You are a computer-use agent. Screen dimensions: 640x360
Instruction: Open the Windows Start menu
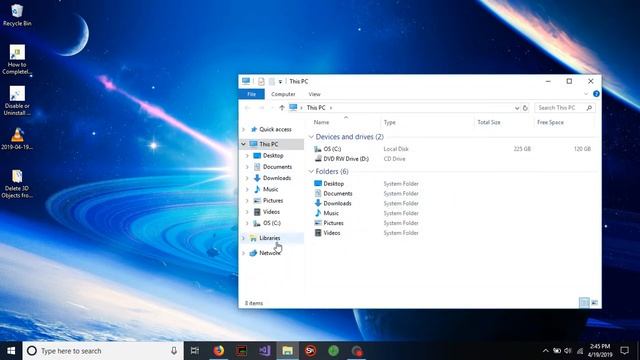coord(11,351)
